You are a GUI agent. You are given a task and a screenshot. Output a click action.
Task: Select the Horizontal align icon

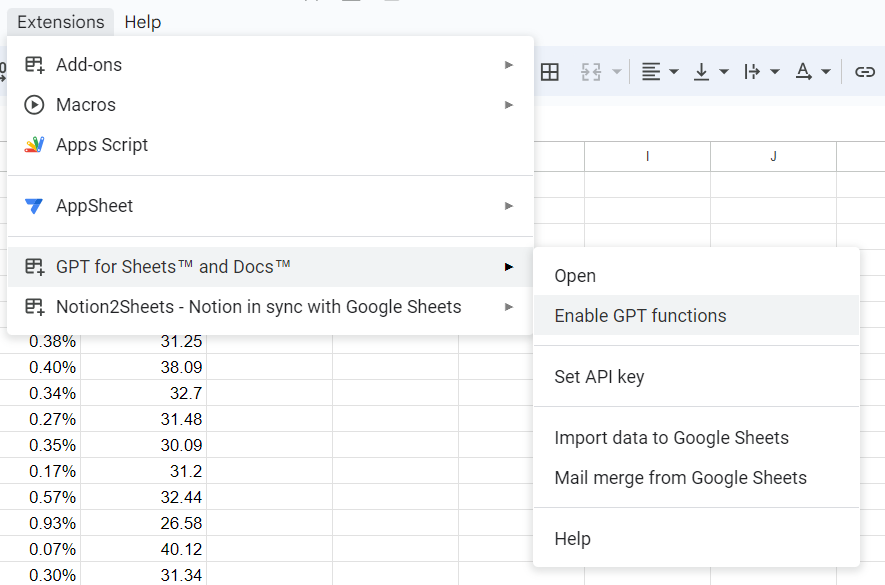(653, 71)
